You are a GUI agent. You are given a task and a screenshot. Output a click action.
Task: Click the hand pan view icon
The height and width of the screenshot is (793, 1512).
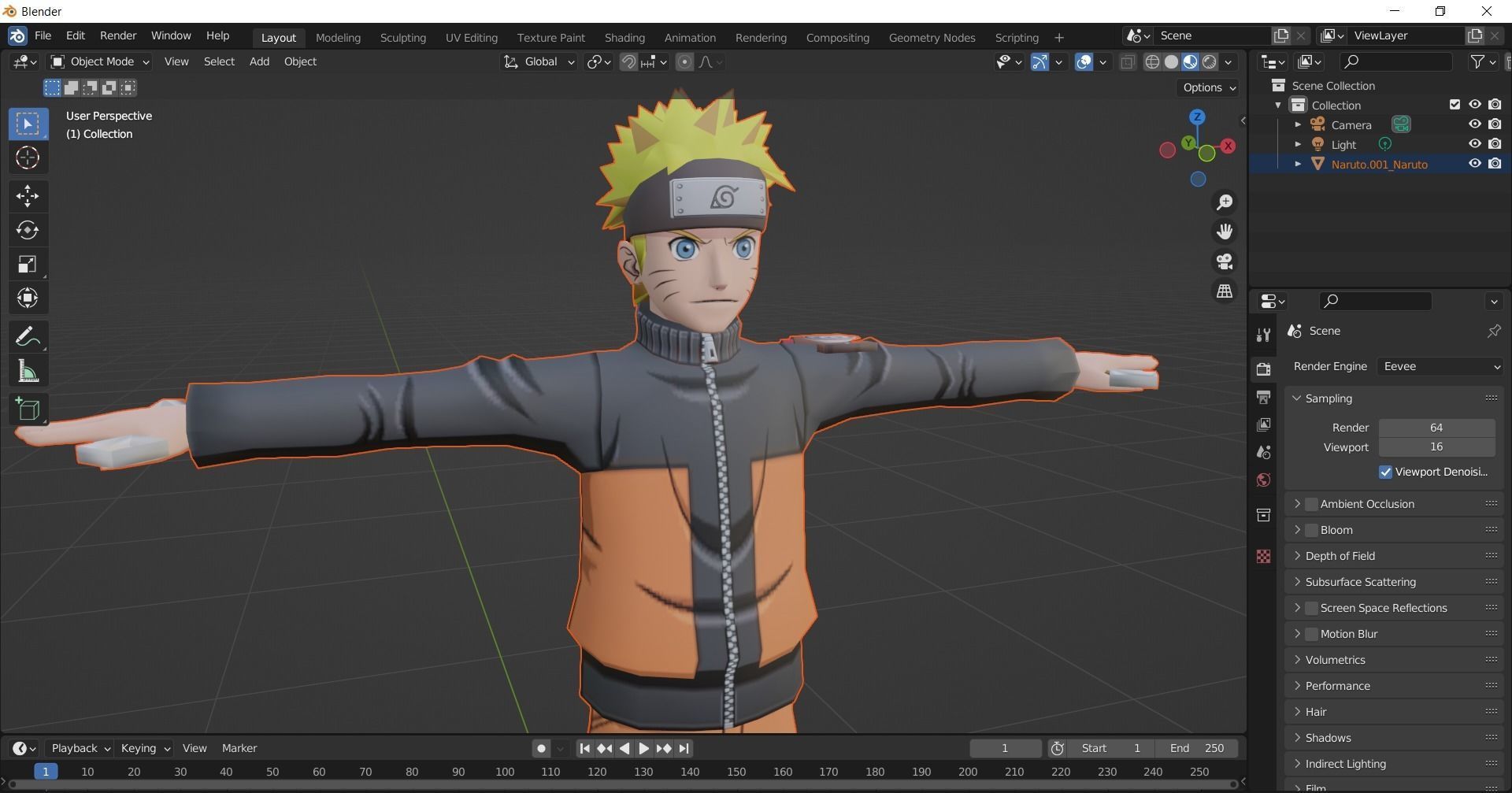(x=1225, y=232)
